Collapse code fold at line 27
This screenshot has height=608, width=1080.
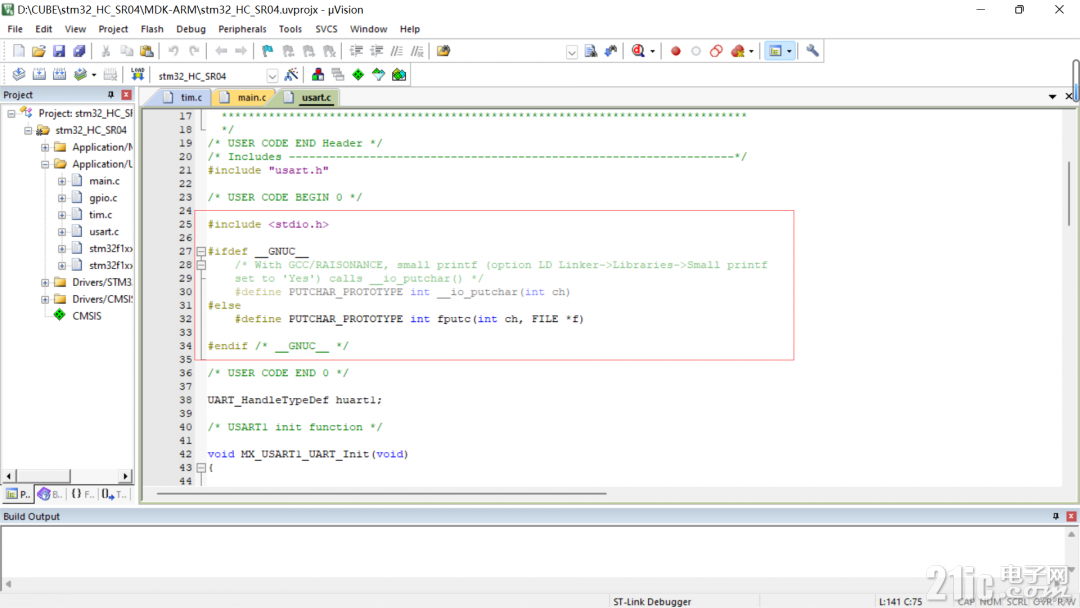click(x=201, y=251)
